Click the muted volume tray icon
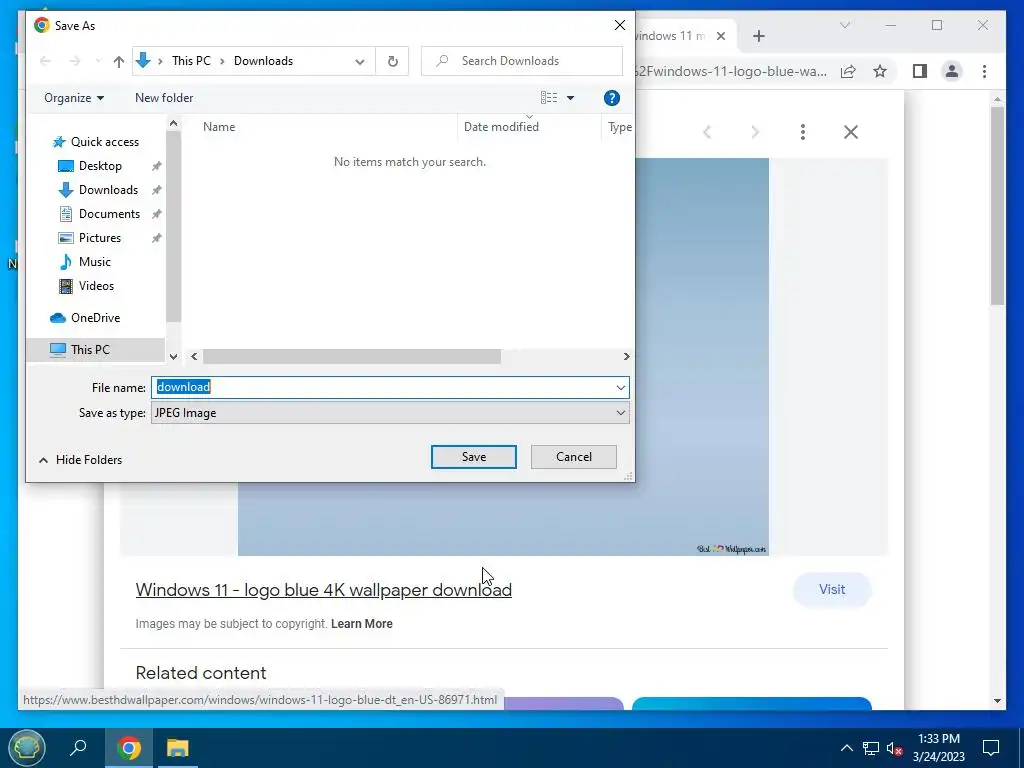 894,748
